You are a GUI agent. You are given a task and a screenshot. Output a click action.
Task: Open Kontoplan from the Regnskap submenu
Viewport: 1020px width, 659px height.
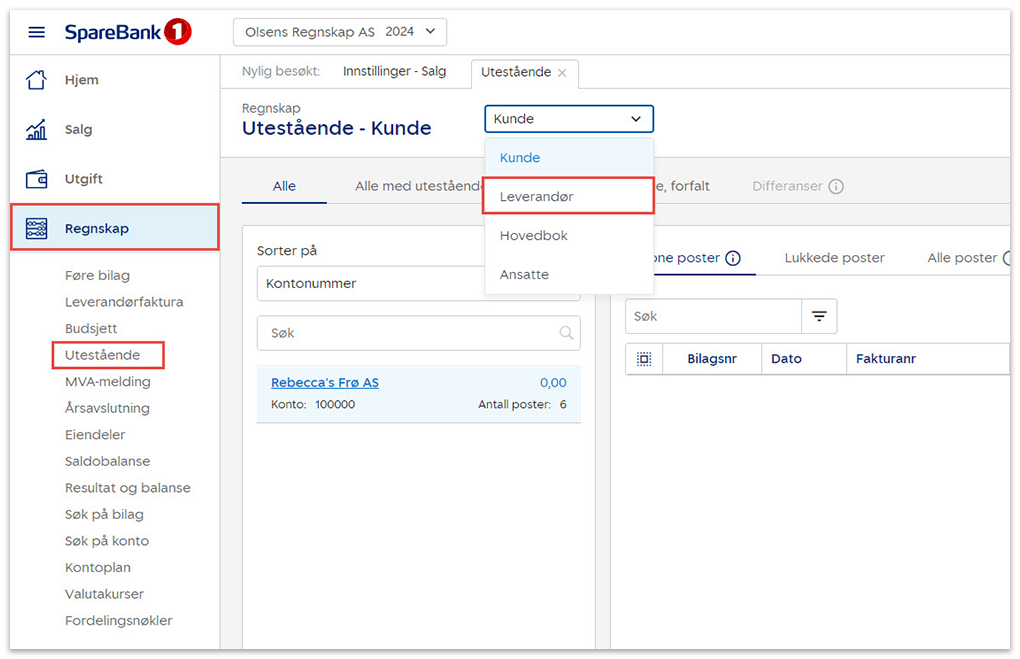[x=97, y=568]
